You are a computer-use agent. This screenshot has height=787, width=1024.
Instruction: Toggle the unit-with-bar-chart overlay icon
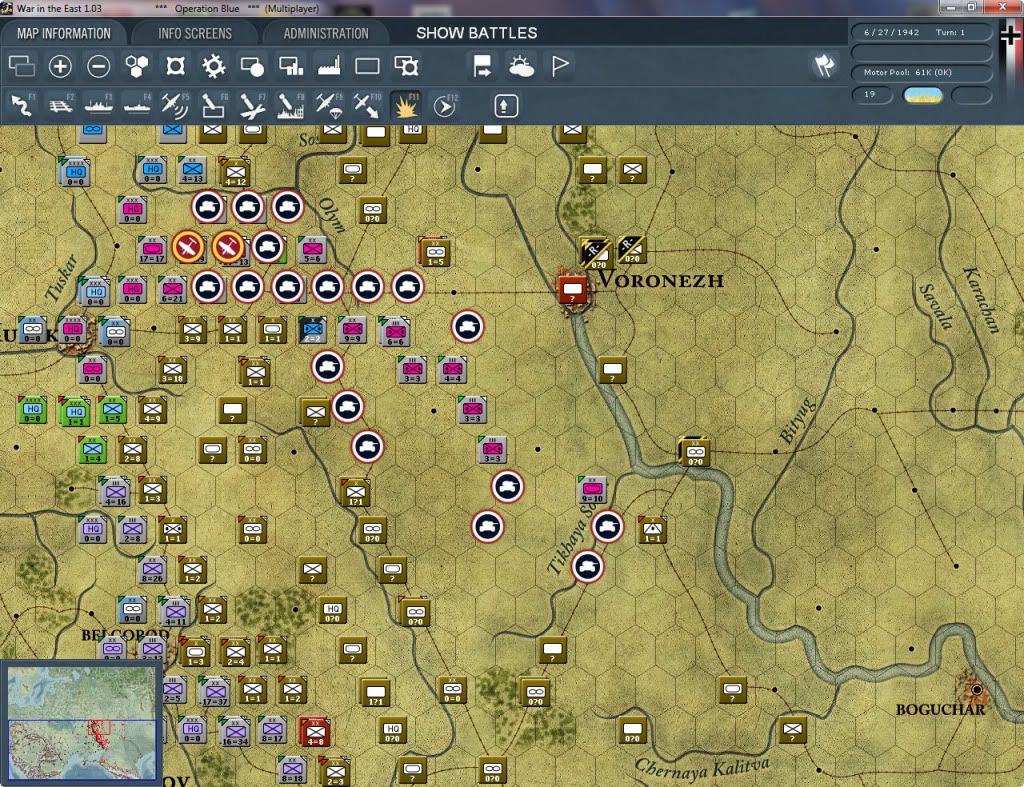(x=291, y=66)
